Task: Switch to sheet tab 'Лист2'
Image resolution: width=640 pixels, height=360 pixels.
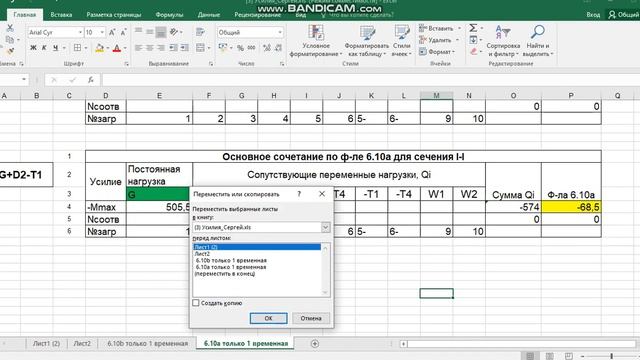Action: pyautogui.click(x=82, y=344)
